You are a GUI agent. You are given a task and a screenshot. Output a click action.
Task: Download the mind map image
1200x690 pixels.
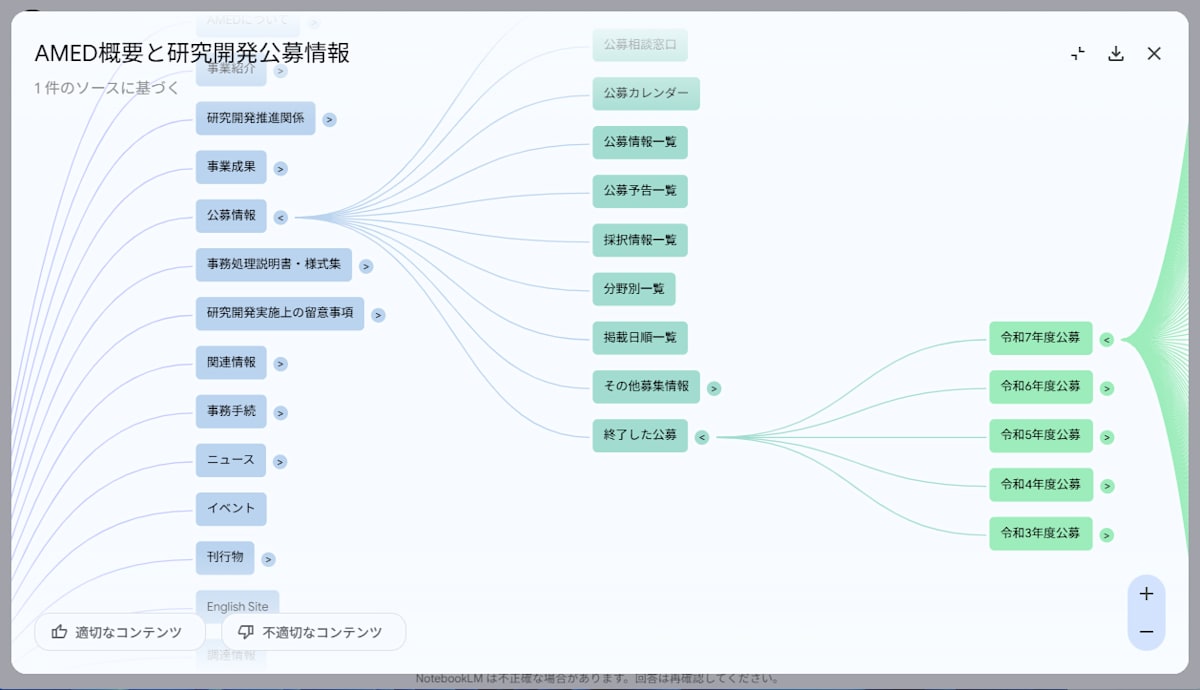(1116, 54)
